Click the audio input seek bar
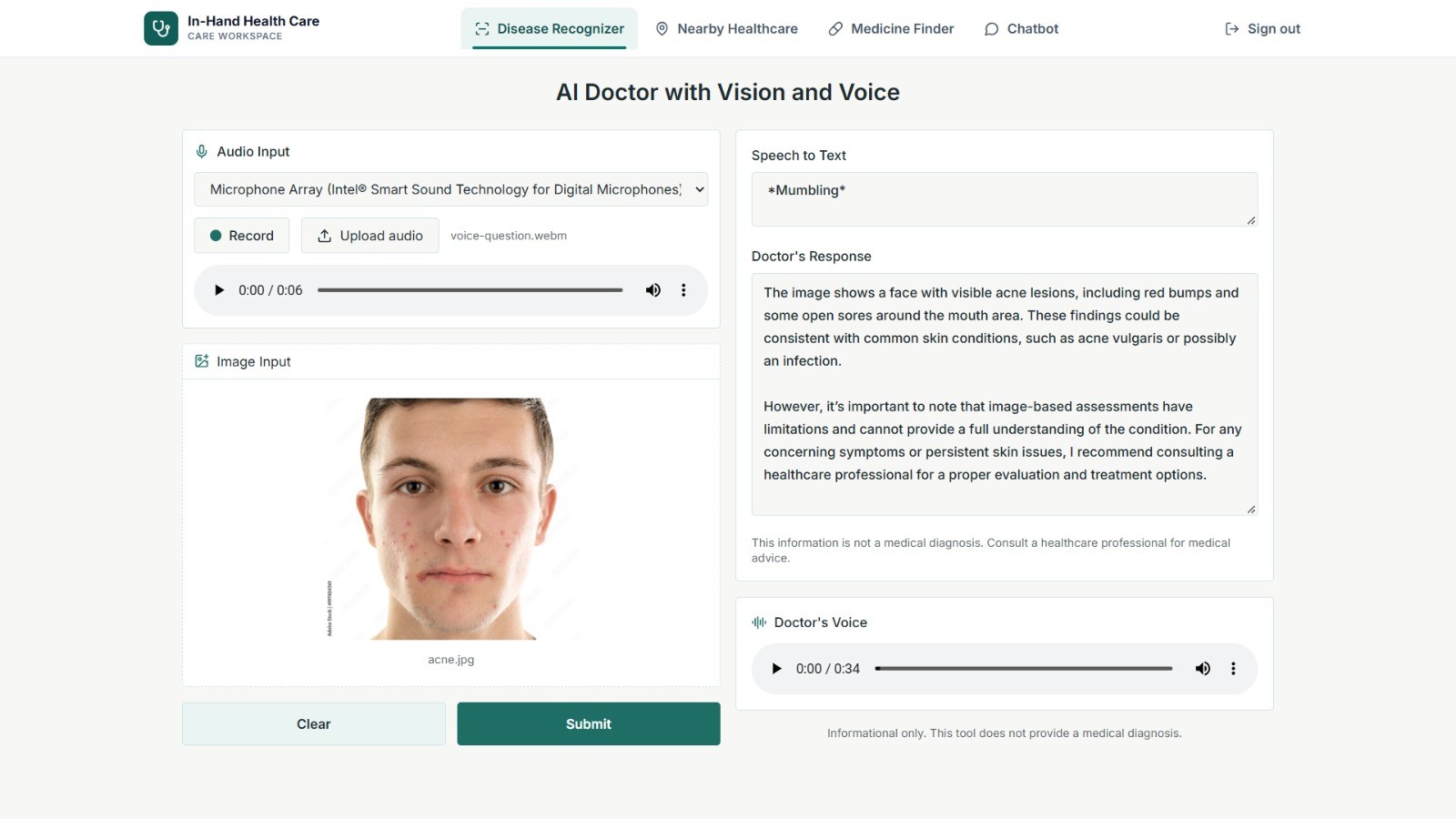Screen dimensions: 1456x819 (470, 290)
